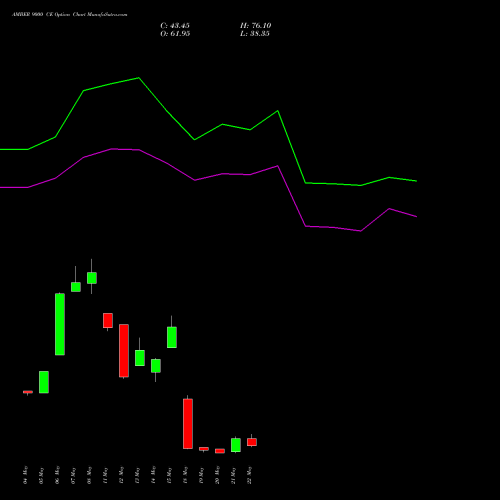Select the 08 May date label
The width and height of the screenshot is (500, 500).
[x=90, y=475]
